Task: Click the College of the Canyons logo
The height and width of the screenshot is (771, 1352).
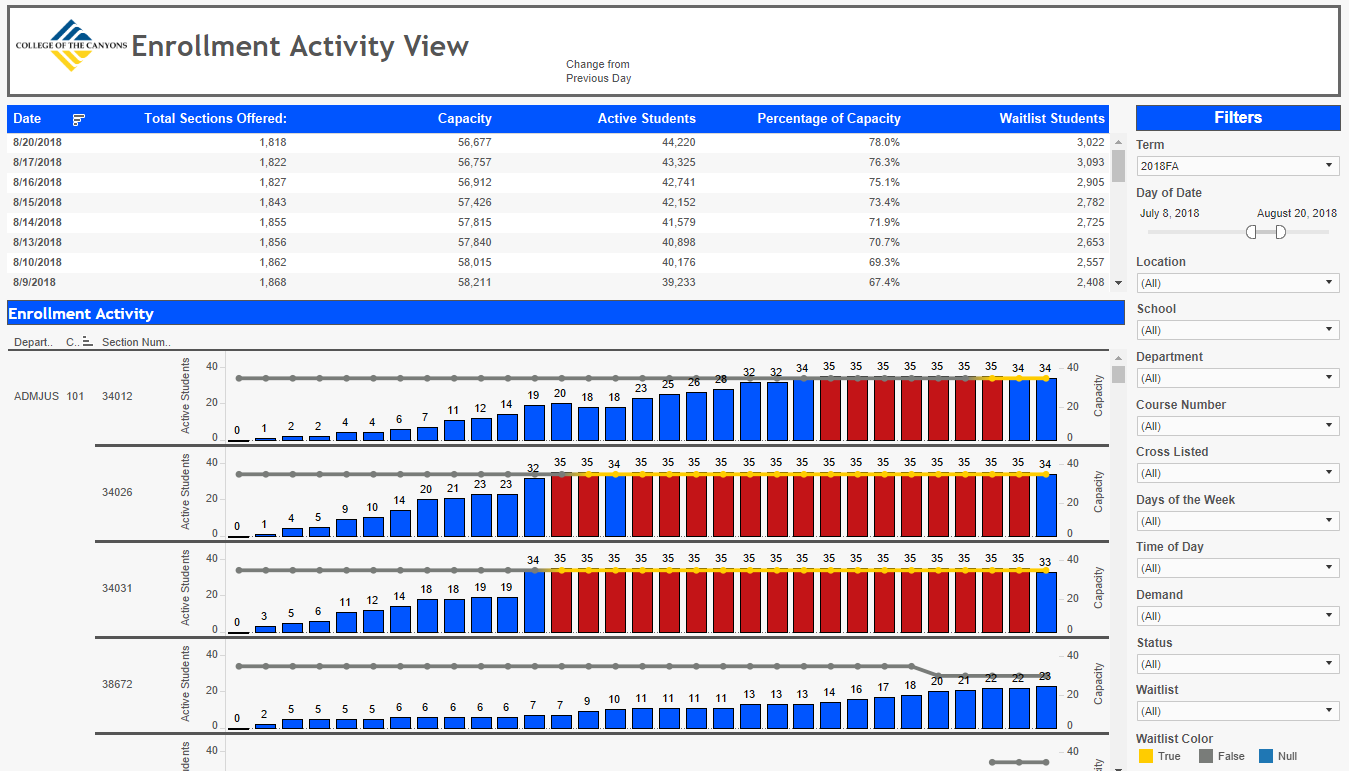Action: [71, 46]
